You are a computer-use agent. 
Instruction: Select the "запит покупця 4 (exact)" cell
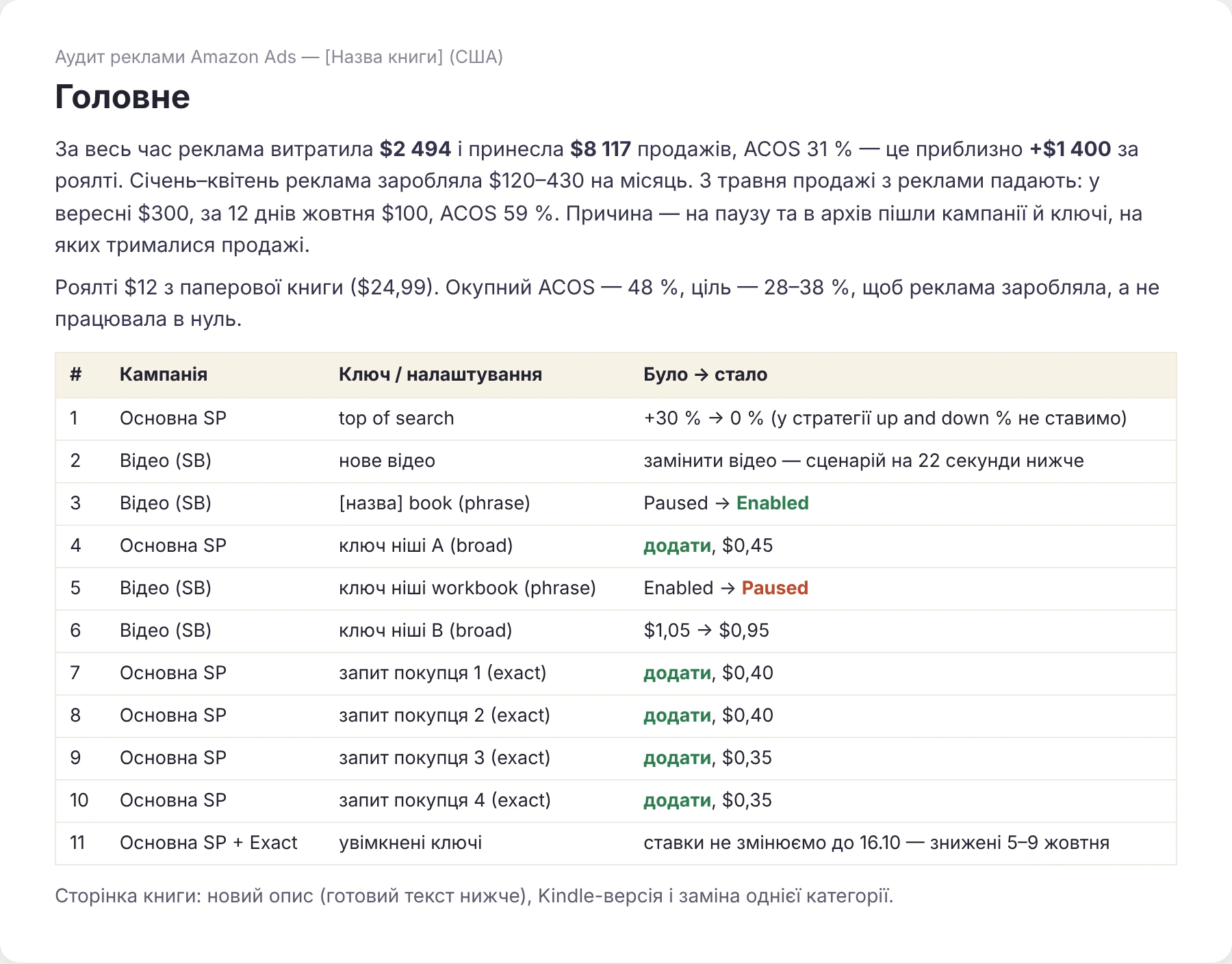445,800
